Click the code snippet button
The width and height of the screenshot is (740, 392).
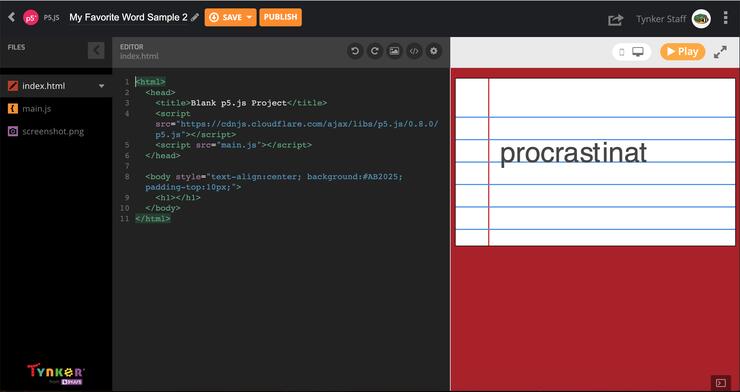click(414, 51)
